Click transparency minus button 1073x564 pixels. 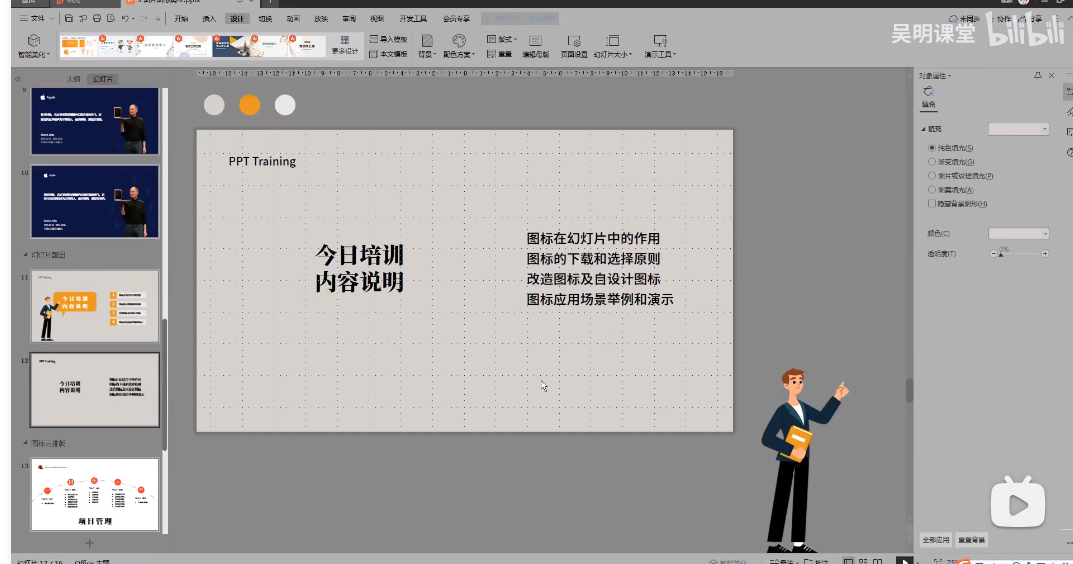pyautogui.click(x=994, y=254)
